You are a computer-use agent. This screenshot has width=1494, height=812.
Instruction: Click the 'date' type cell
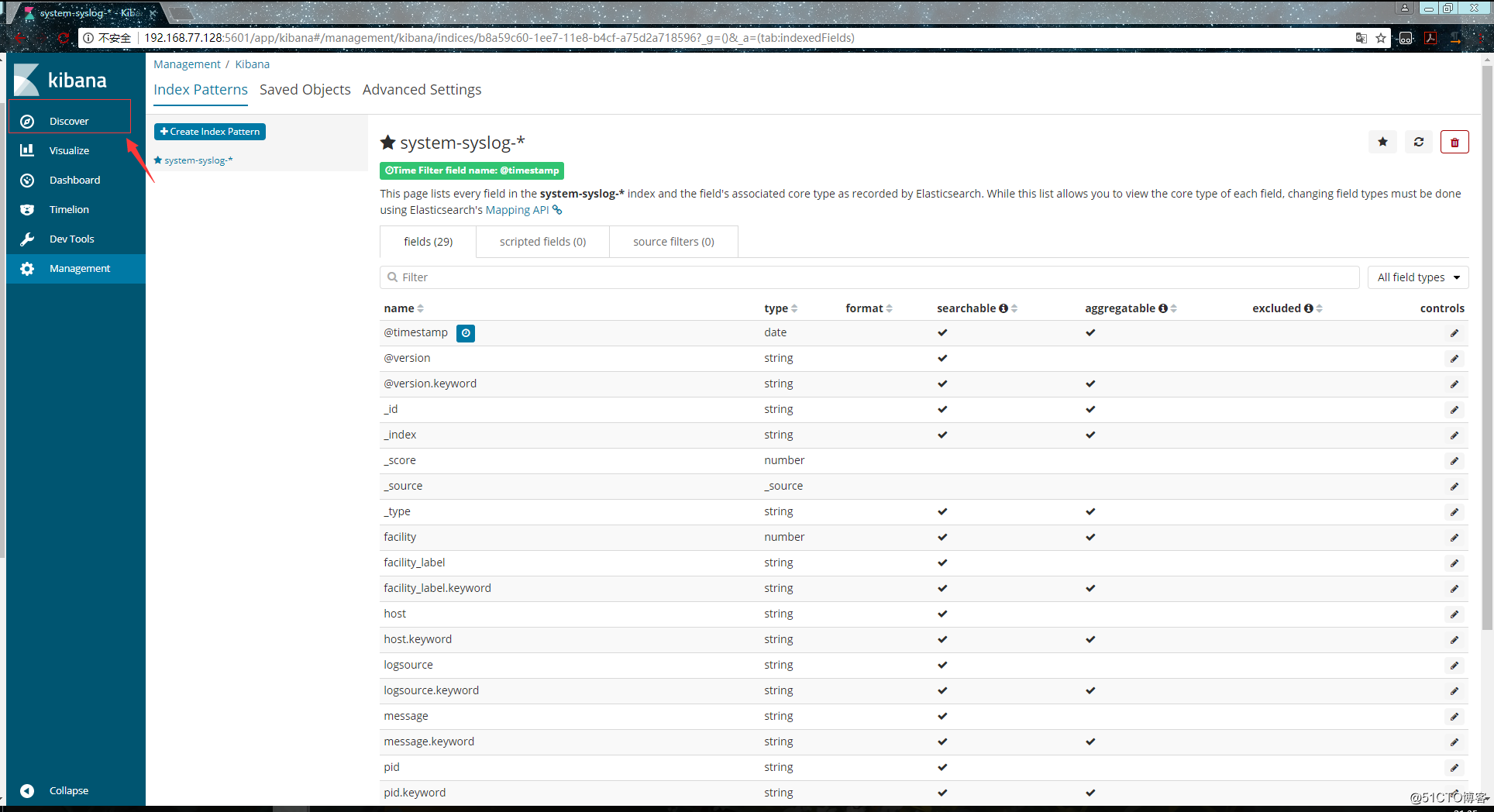click(x=775, y=332)
